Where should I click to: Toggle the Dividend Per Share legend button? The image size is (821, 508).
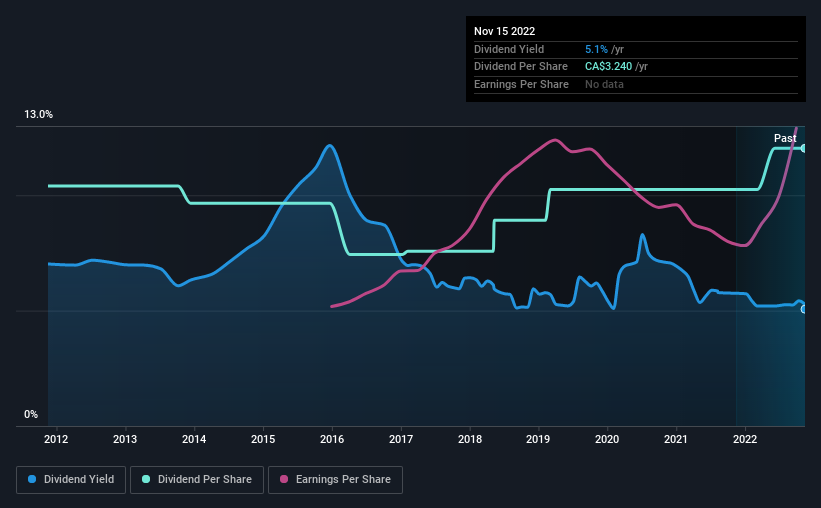(197, 479)
